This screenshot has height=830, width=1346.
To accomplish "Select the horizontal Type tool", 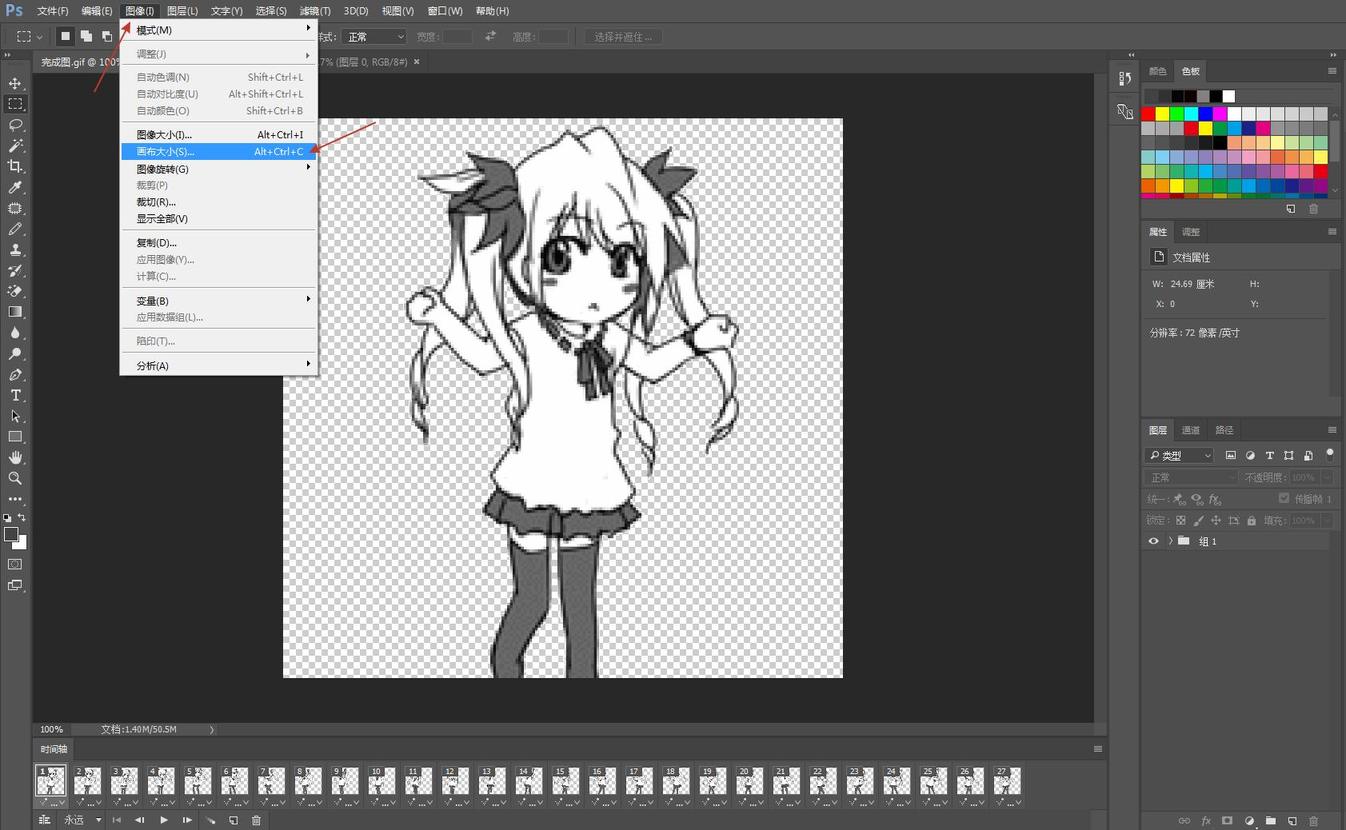I will pyautogui.click(x=15, y=396).
